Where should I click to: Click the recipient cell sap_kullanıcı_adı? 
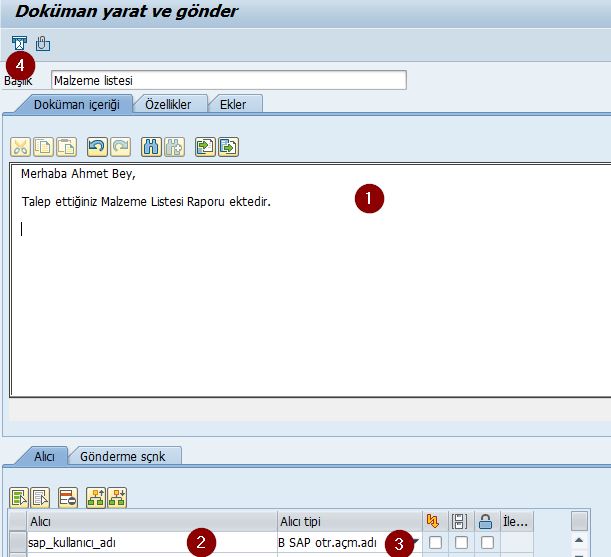click(152, 543)
